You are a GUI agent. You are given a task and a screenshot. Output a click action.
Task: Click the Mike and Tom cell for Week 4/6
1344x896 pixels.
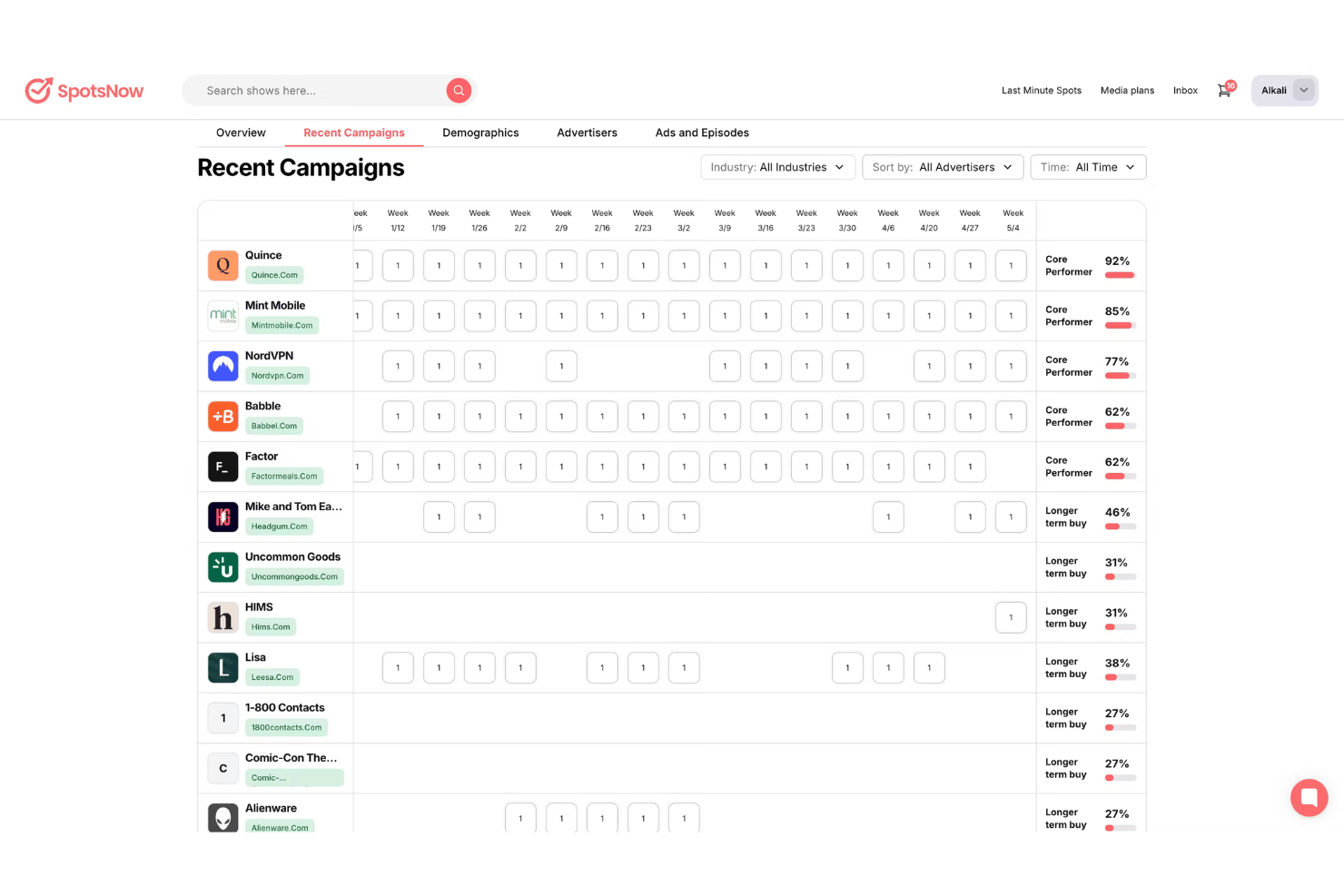pos(888,517)
